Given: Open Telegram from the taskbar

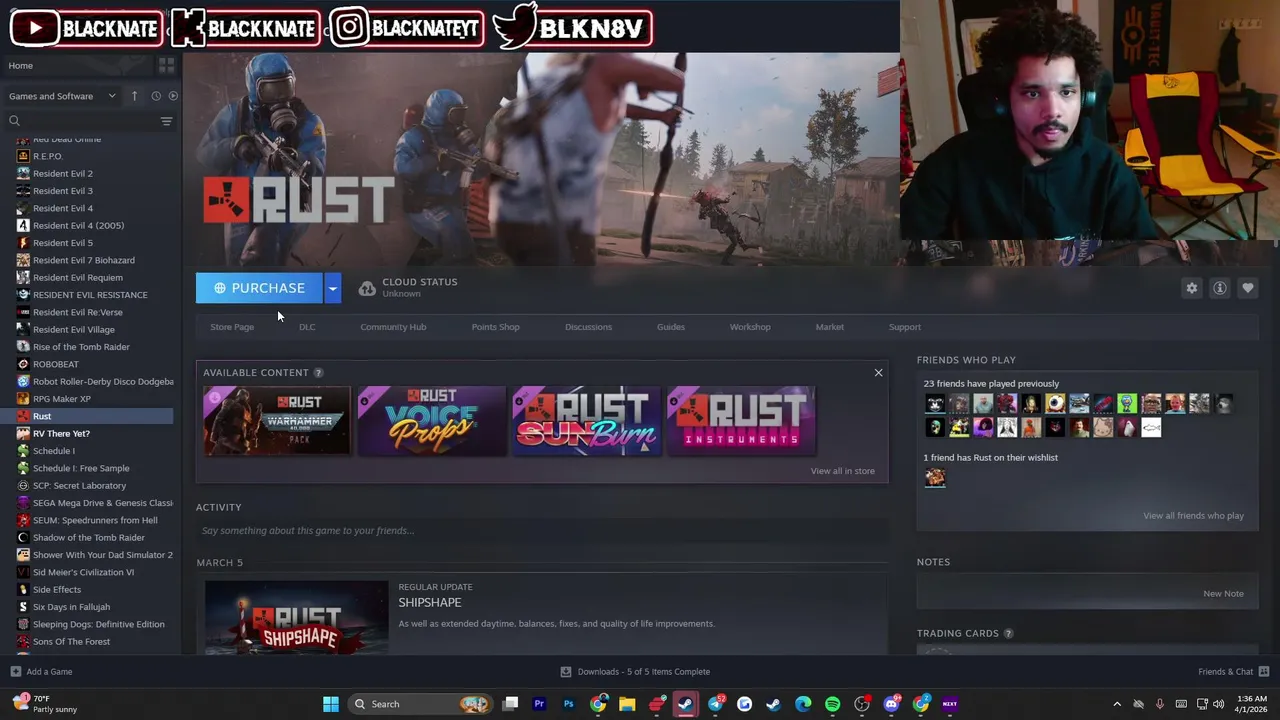Looking at the screenshot, I should click(x=716, y=704).
